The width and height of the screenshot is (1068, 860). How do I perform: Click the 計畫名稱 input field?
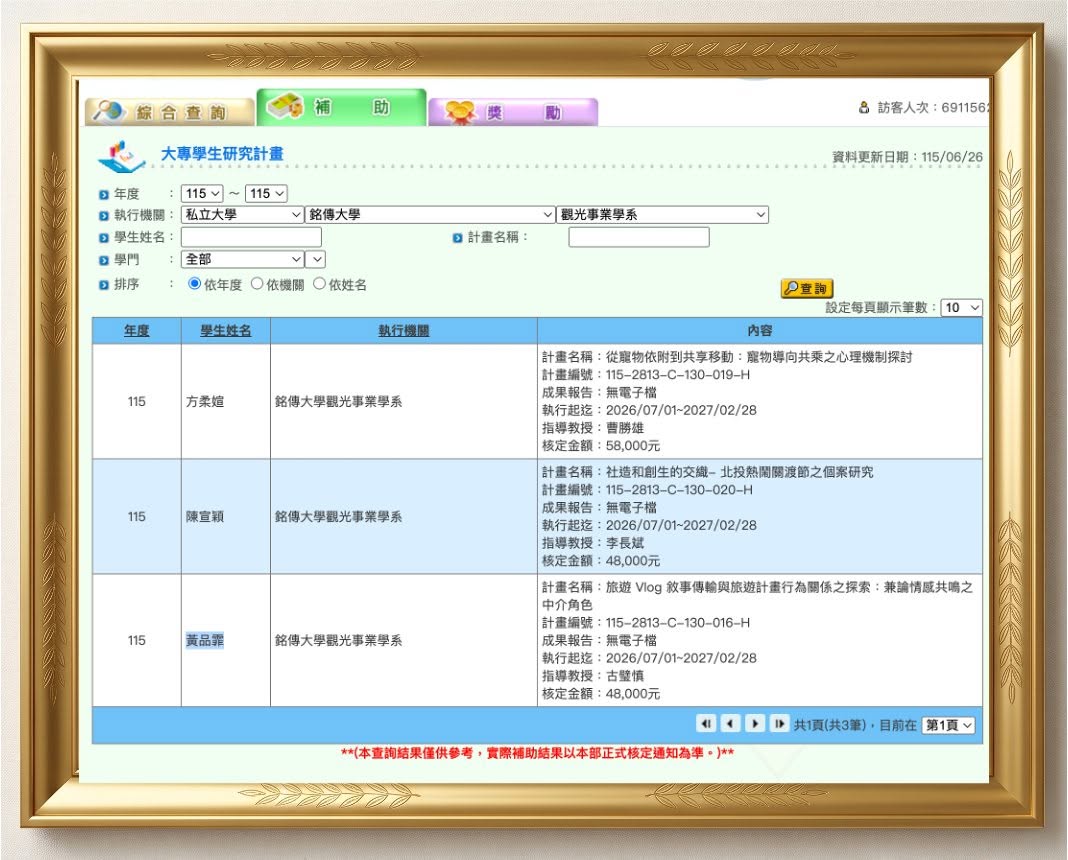point(639,237)
